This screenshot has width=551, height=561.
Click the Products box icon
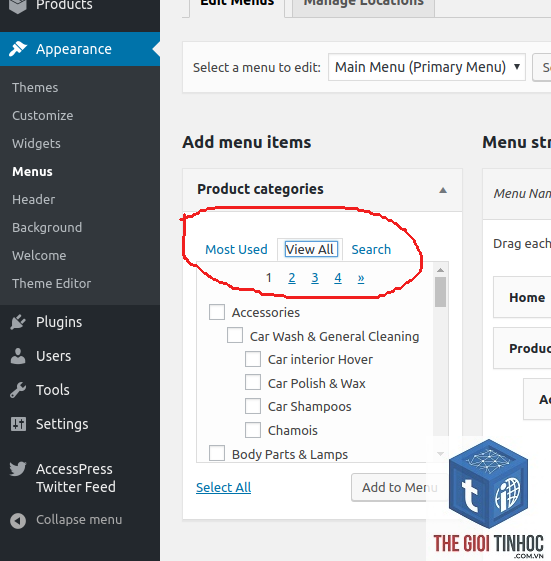18,5
